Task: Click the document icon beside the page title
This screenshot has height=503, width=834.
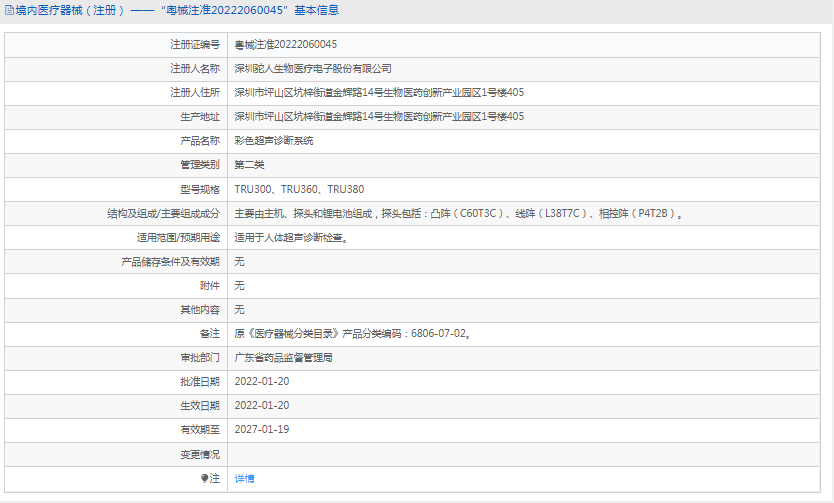Action: [x=10, y=10]
